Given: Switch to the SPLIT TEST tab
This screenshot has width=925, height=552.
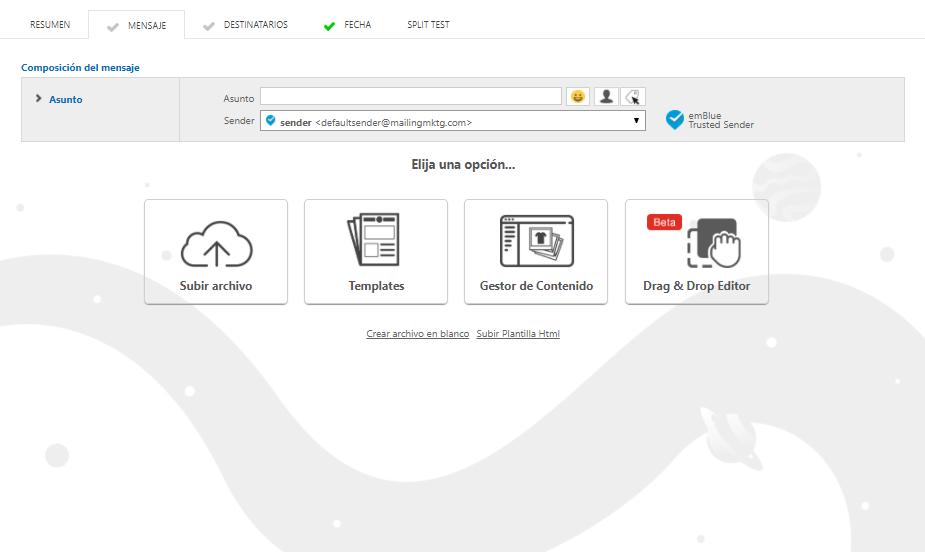Looking at the screenshot, I should pos(428,25).
